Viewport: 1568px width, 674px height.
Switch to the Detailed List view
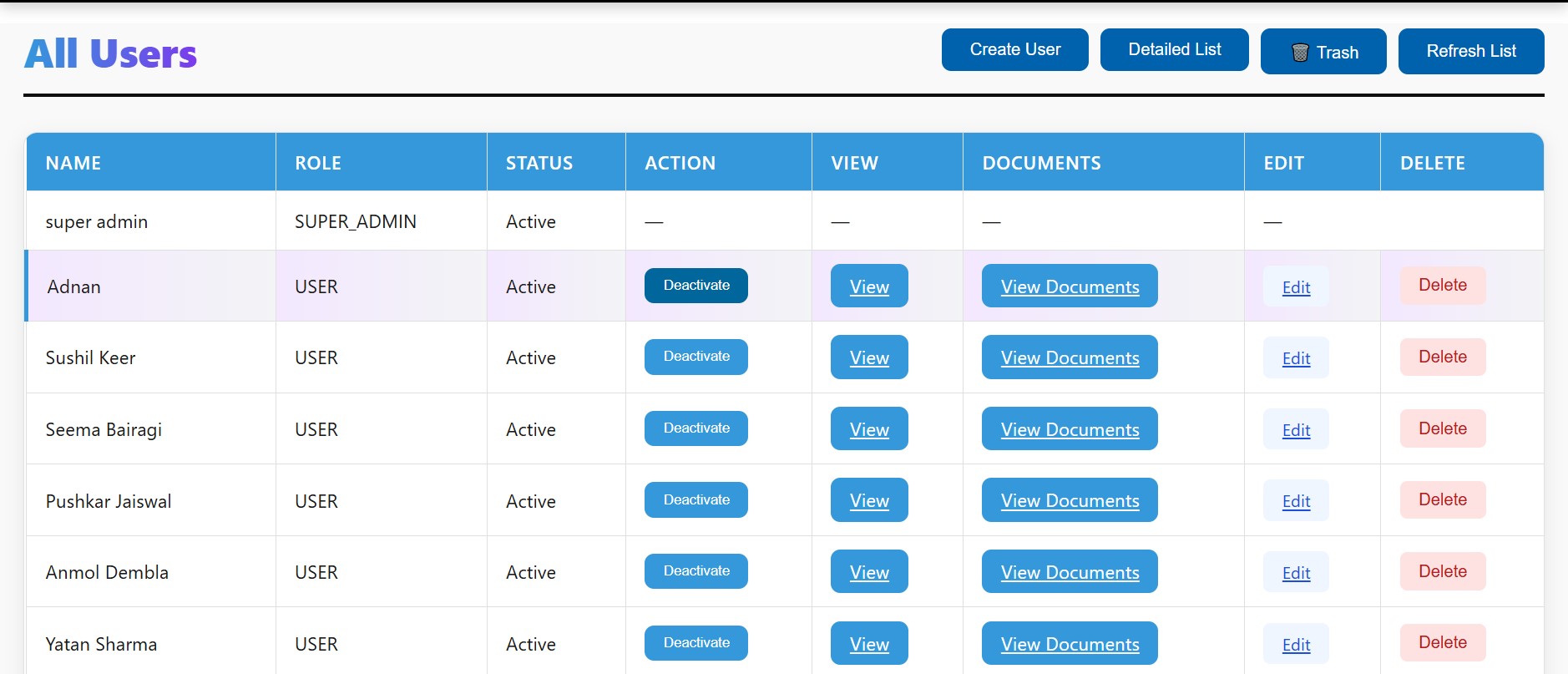click(1175, 50)
